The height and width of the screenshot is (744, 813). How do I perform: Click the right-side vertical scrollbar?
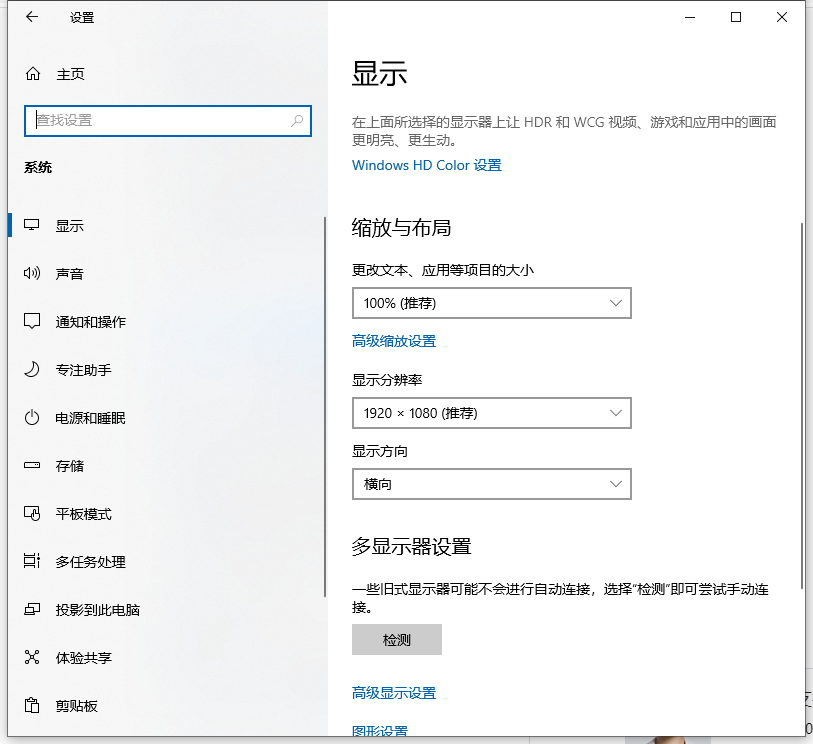(x=801, y=400)
